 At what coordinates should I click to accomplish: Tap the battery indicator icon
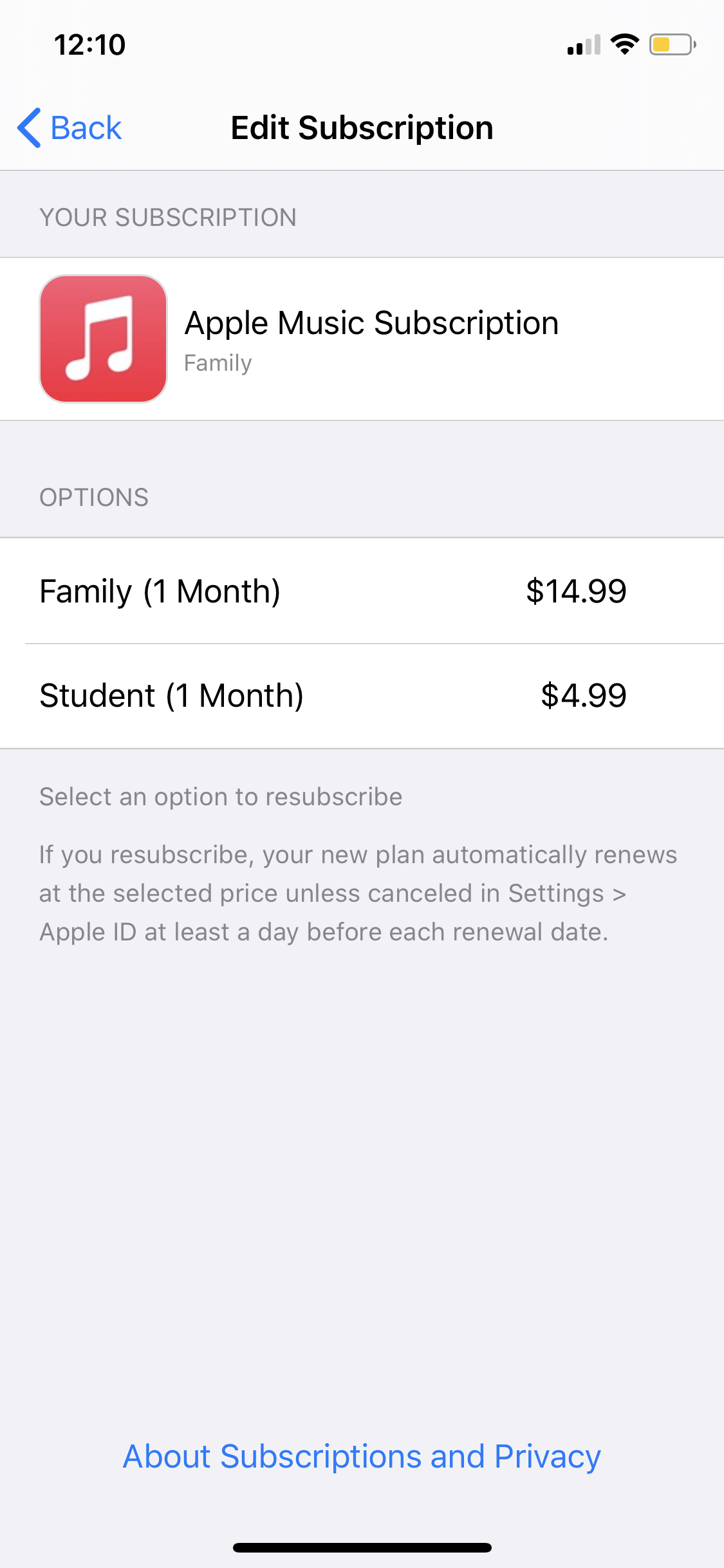[x=672, y=44]
